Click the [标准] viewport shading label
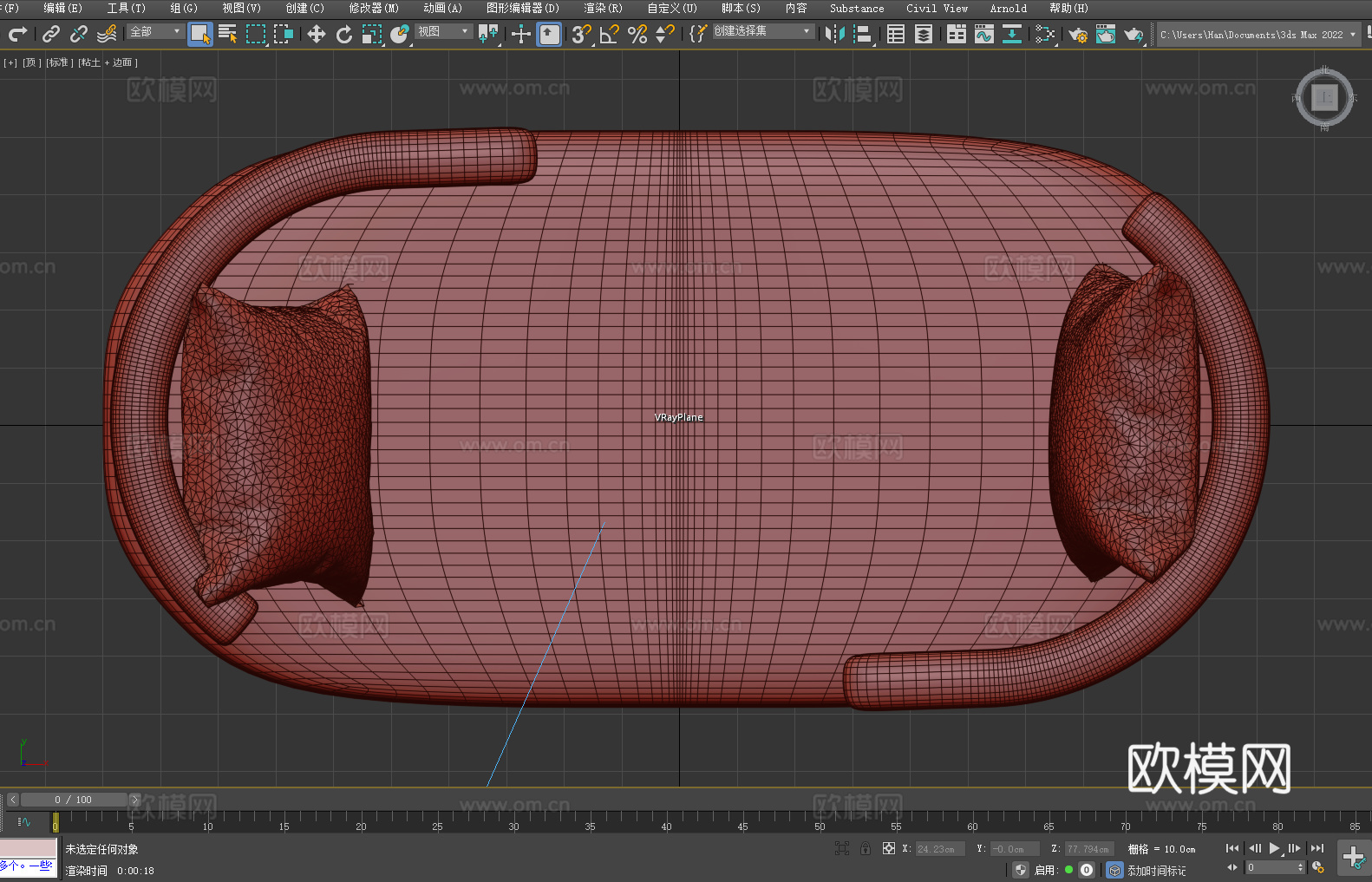Screen dimensions: 1372x882 [x=59, y=62]
